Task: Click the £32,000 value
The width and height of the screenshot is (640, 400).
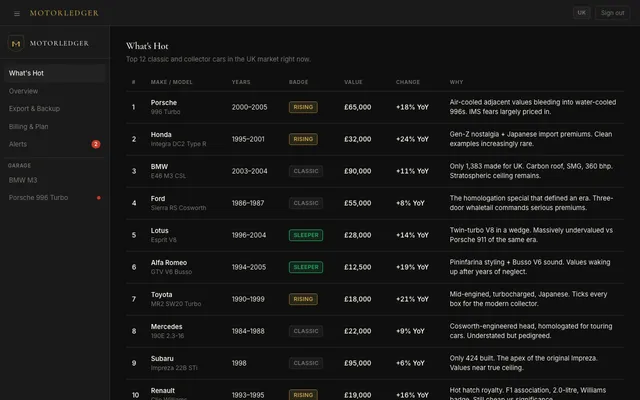Action: [x=358, y=139]
